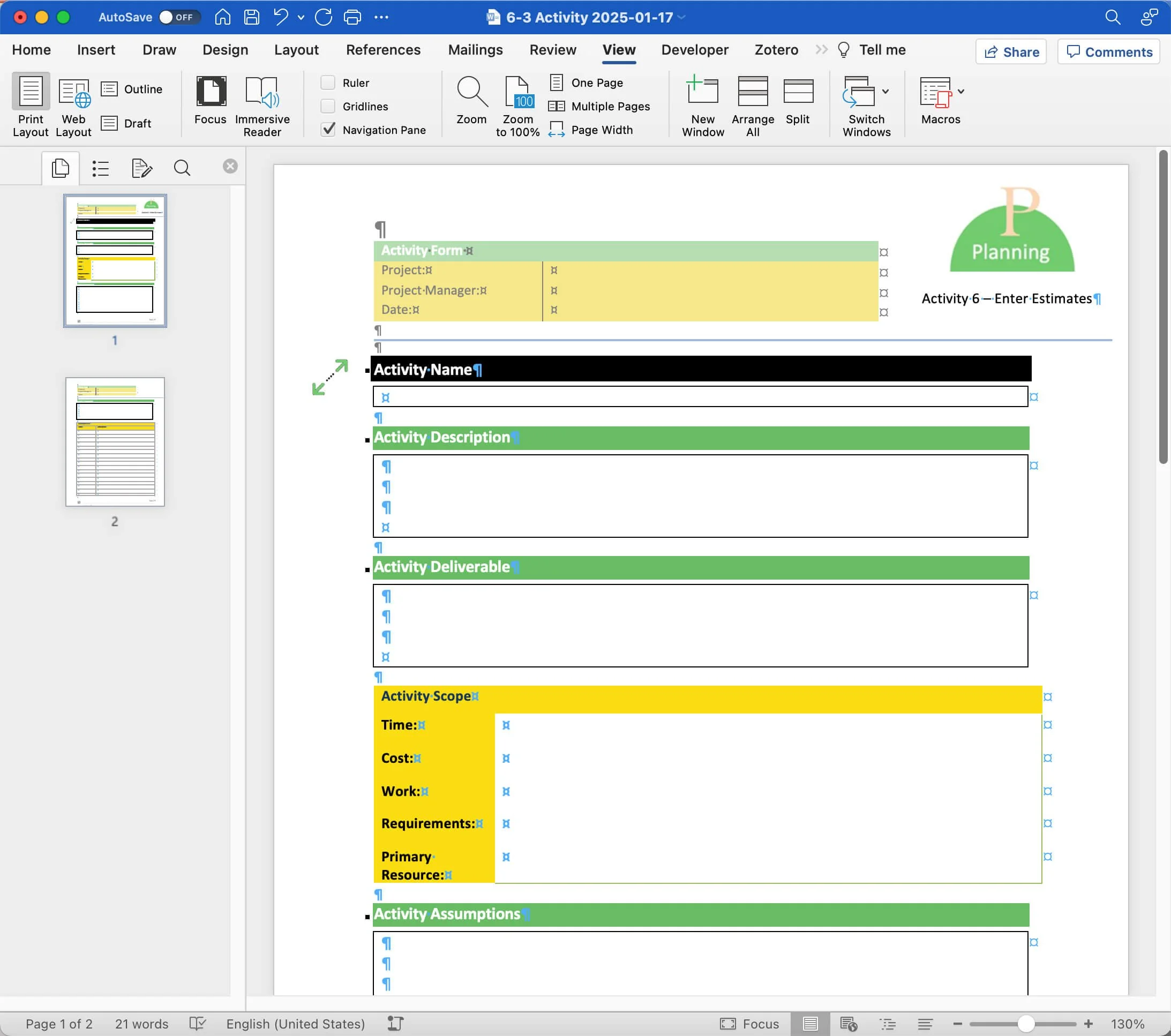1171x1036 pixels.
Task: Click the 21 words count in status bar
Action: pos(141,1024)
